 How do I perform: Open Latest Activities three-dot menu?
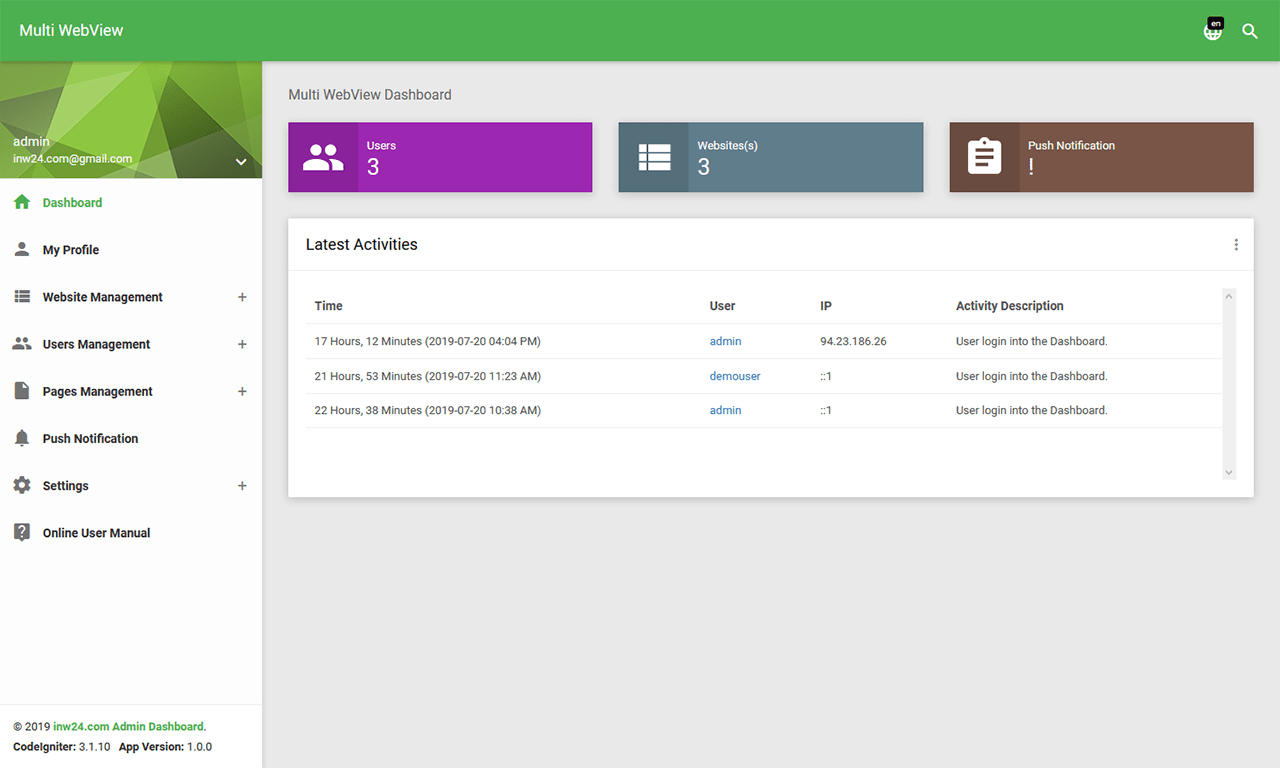pos(1236,244)
